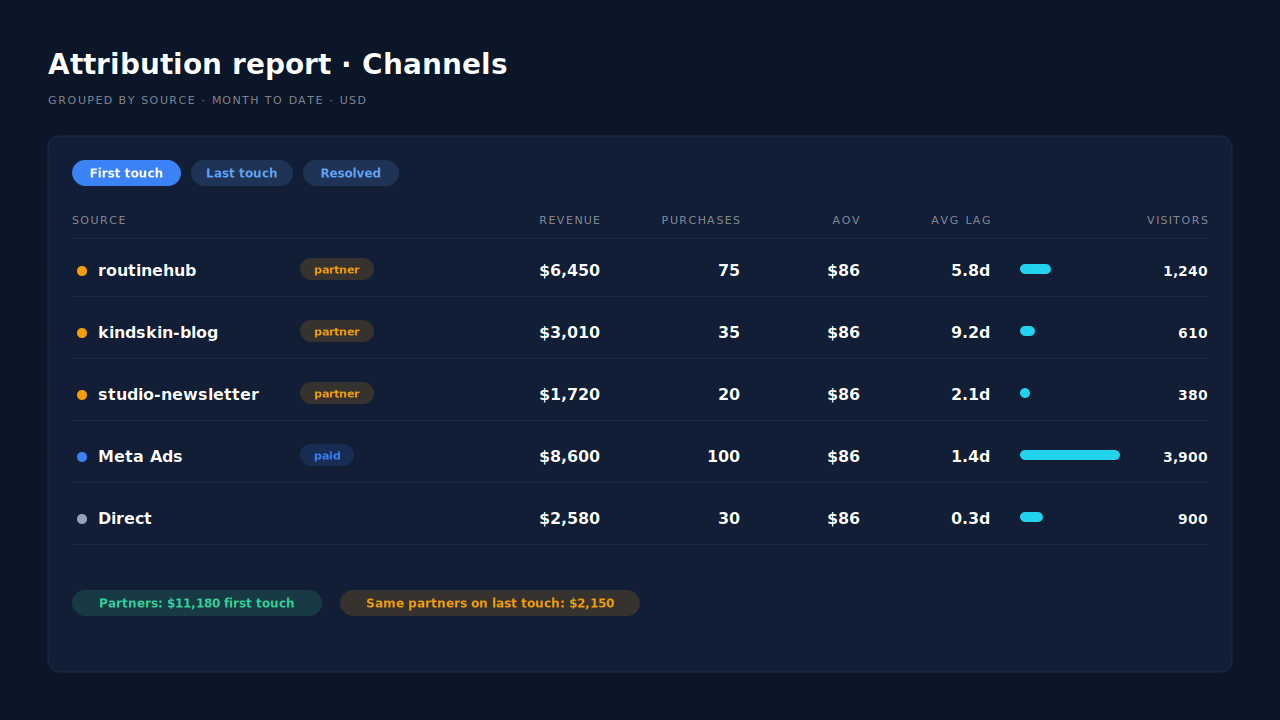Sort by the AVG LAG column header
1280x720 pixels.
coord(961,220)
